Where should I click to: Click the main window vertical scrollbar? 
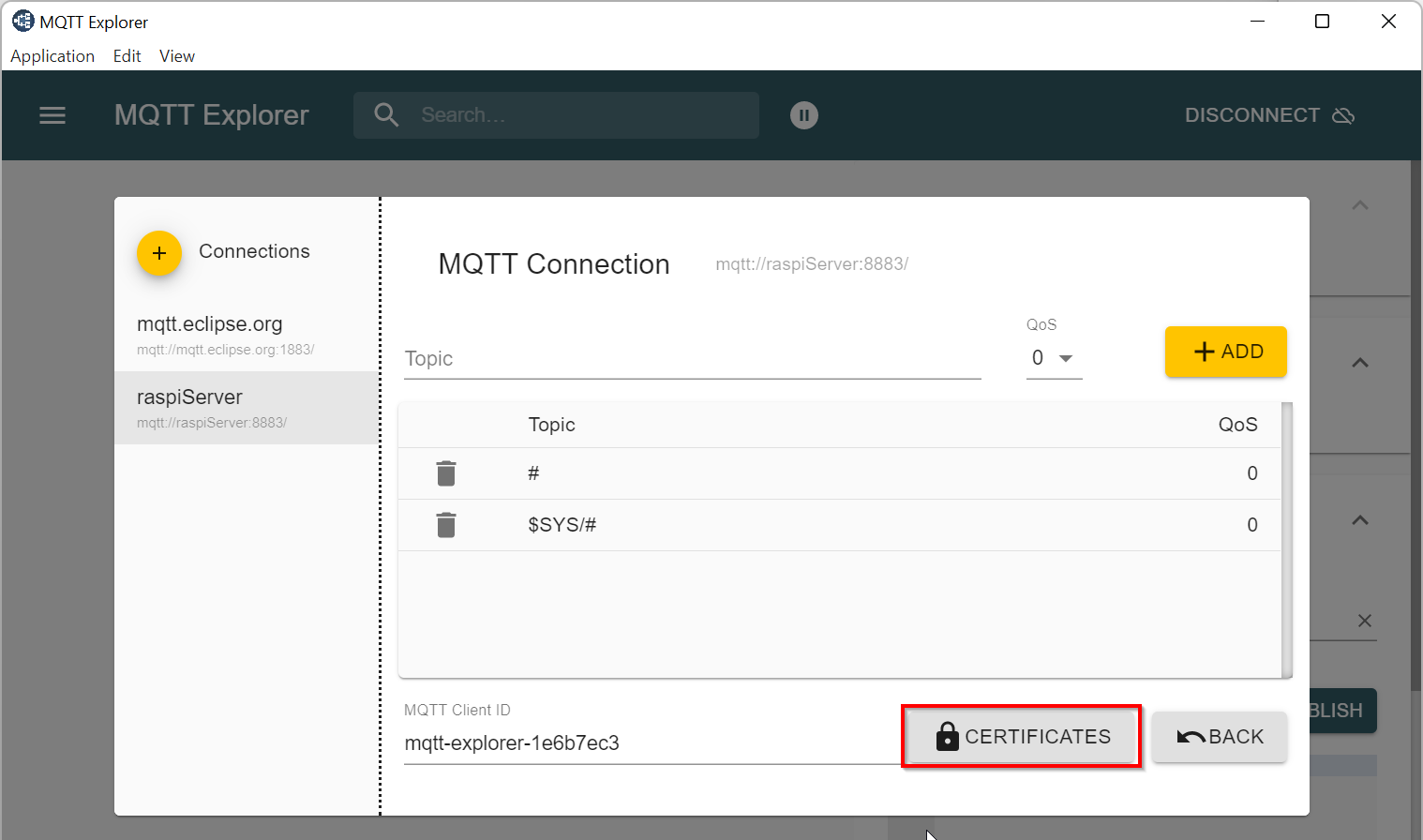pyautogui.click(x=1416, y=427)
